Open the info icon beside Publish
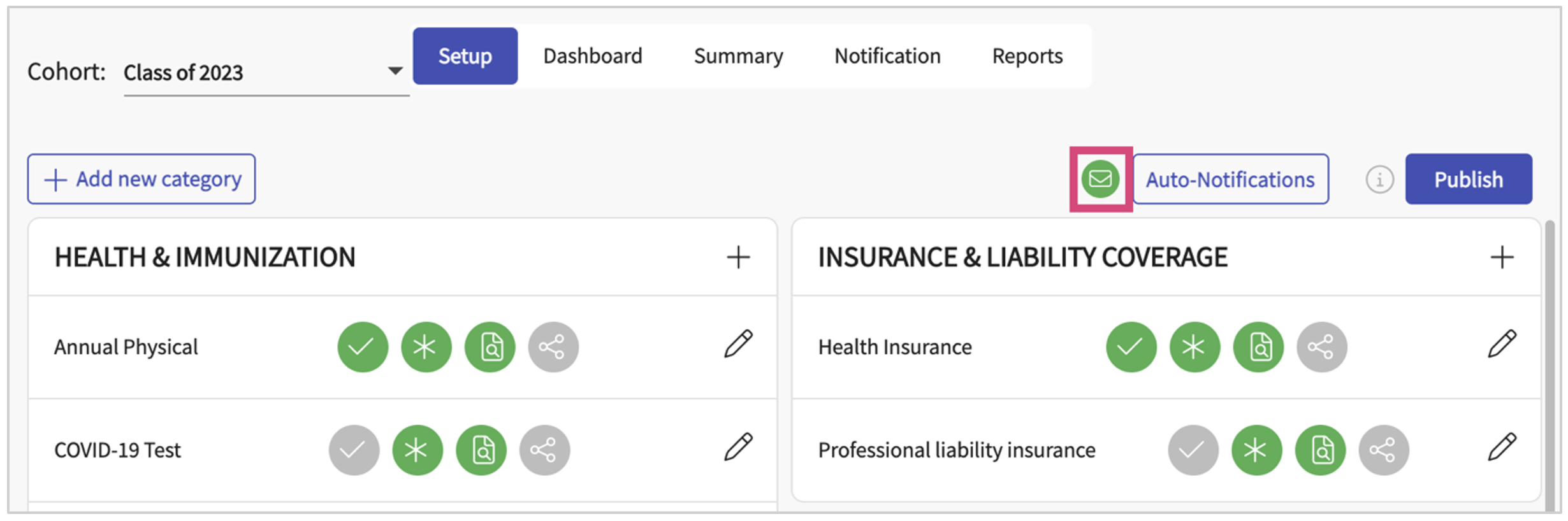This screenshot has width=1568, height=521. click(x=1379, y=180)
